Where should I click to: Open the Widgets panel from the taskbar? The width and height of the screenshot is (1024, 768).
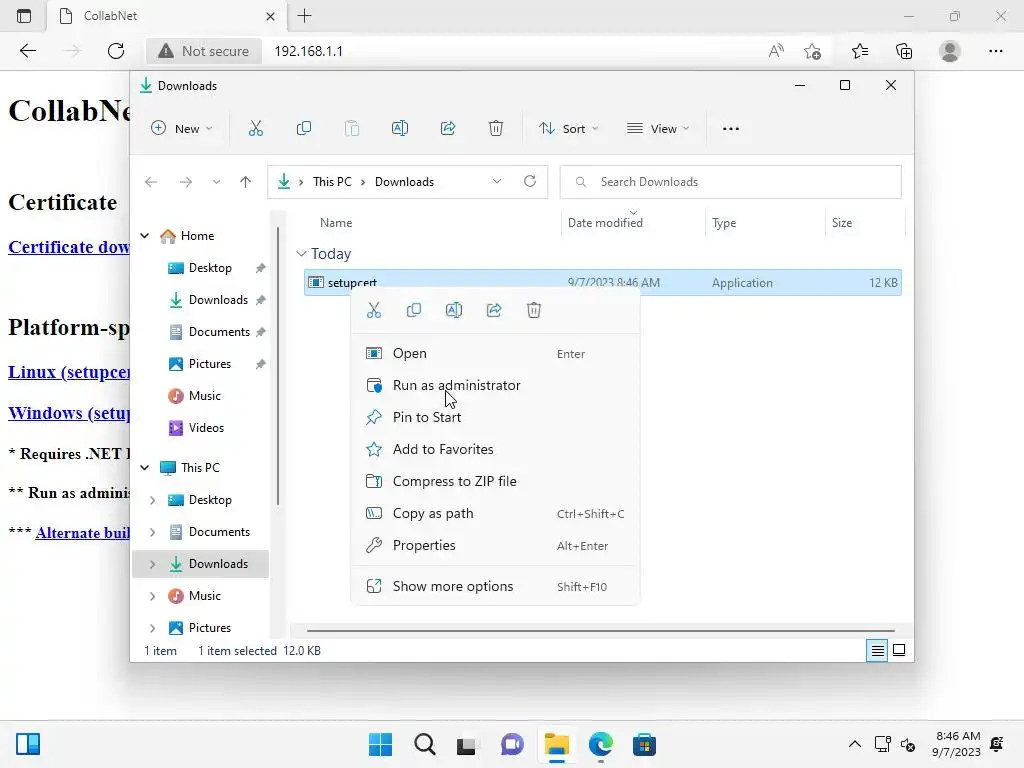pyautogui.click(x=28, y=744)
